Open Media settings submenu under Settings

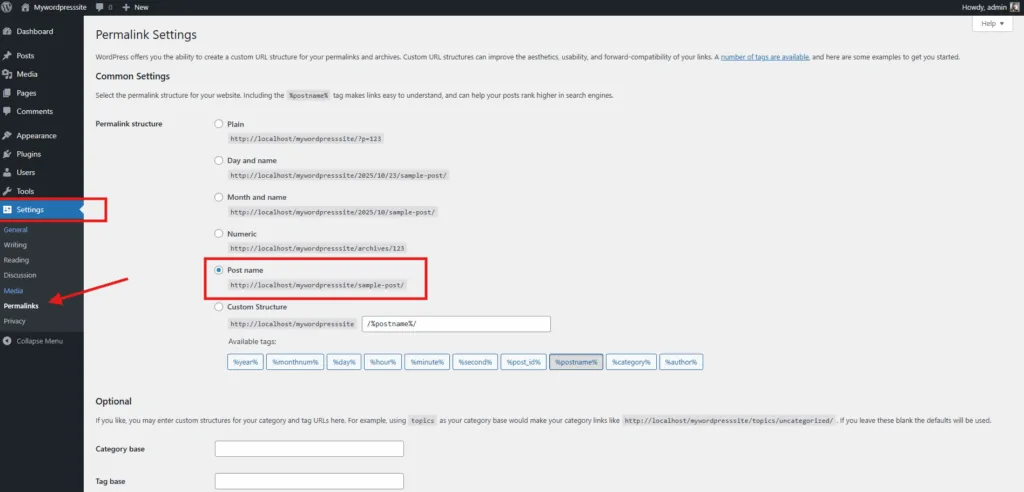tap(13, 291)
